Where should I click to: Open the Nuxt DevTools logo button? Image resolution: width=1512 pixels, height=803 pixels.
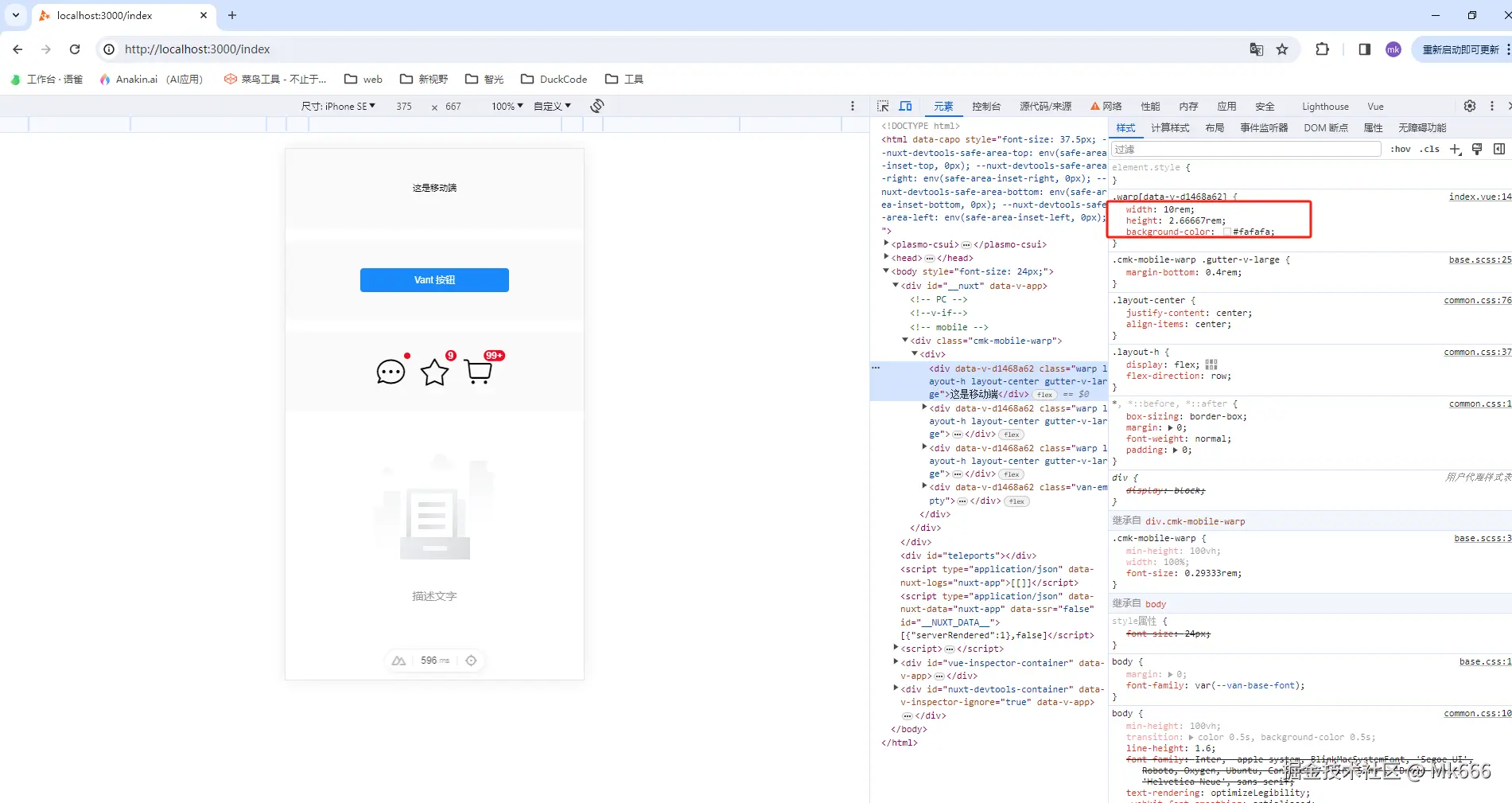coord(399,661)
